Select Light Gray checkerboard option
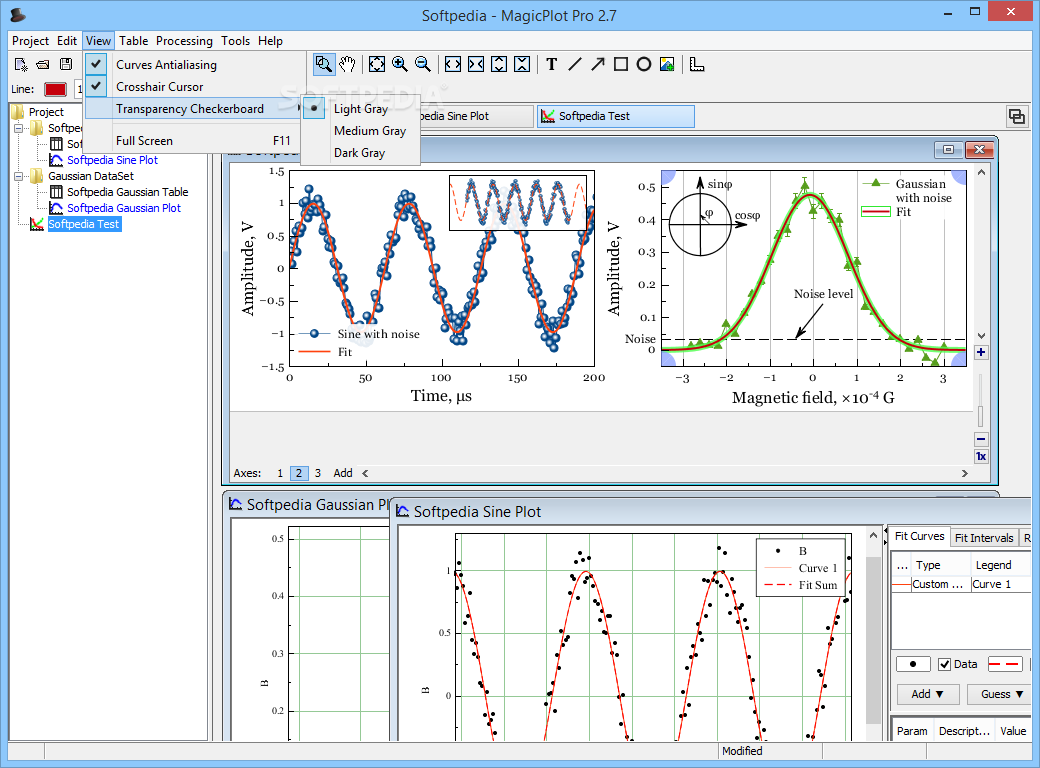The image size is (1040, 768). coord(360,109)
